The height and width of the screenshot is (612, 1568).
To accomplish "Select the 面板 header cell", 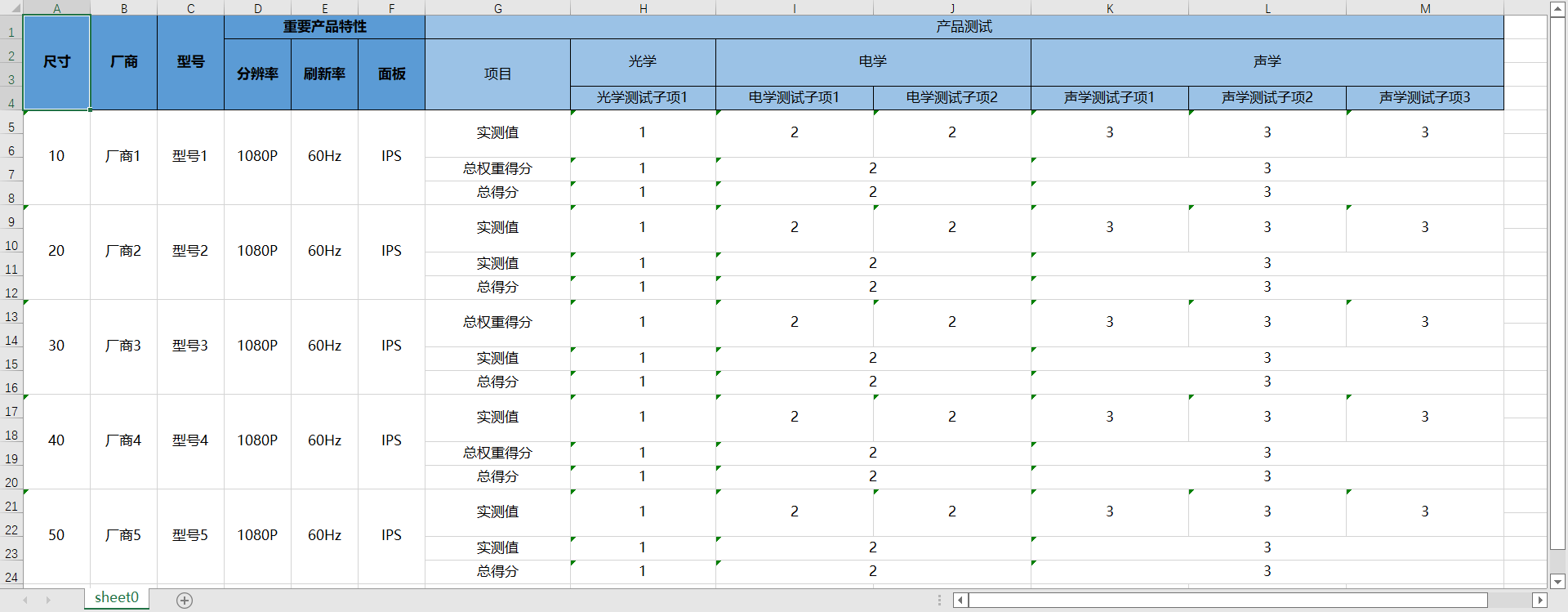I will [391, 74].
